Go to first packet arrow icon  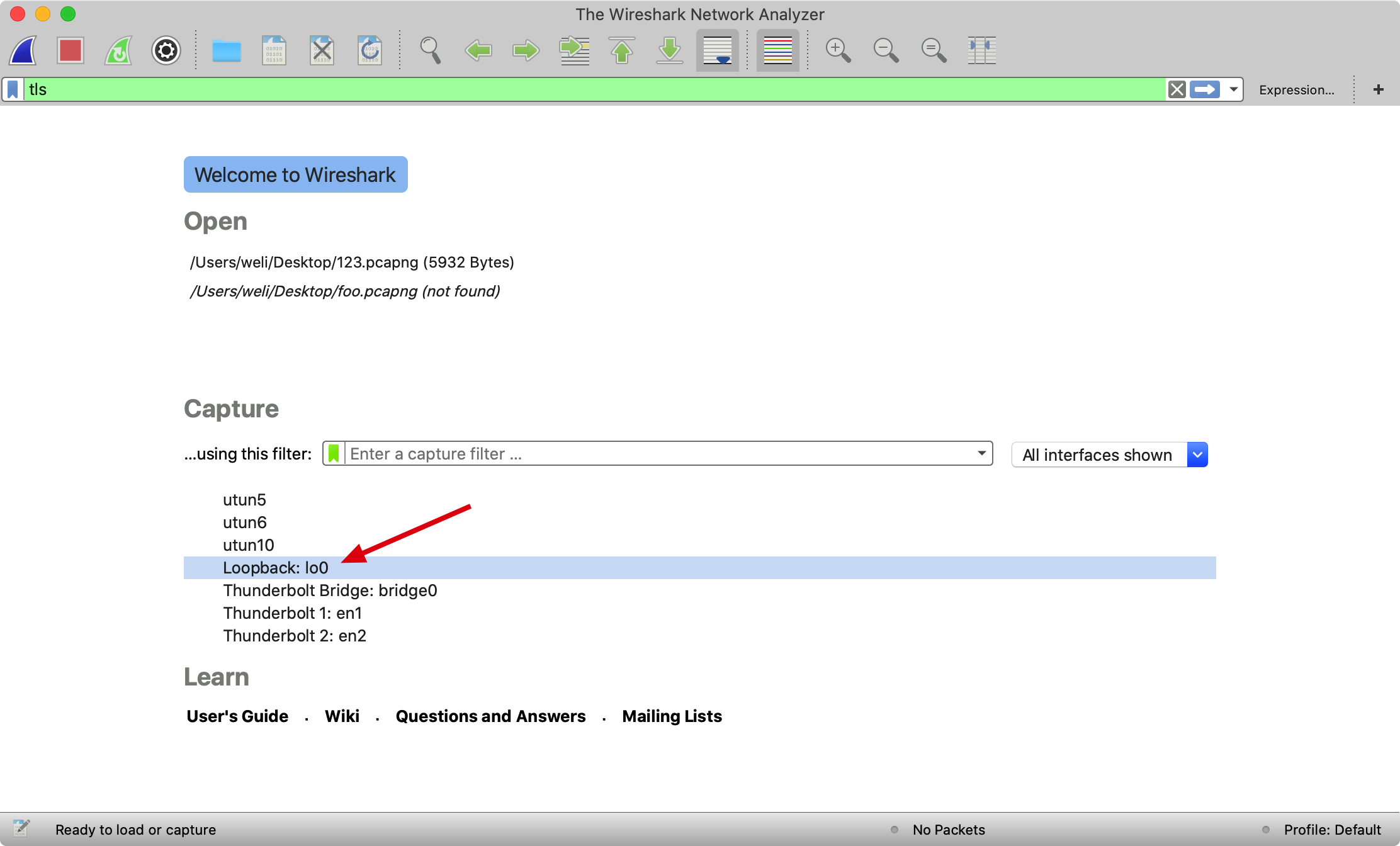pos(622,50)
